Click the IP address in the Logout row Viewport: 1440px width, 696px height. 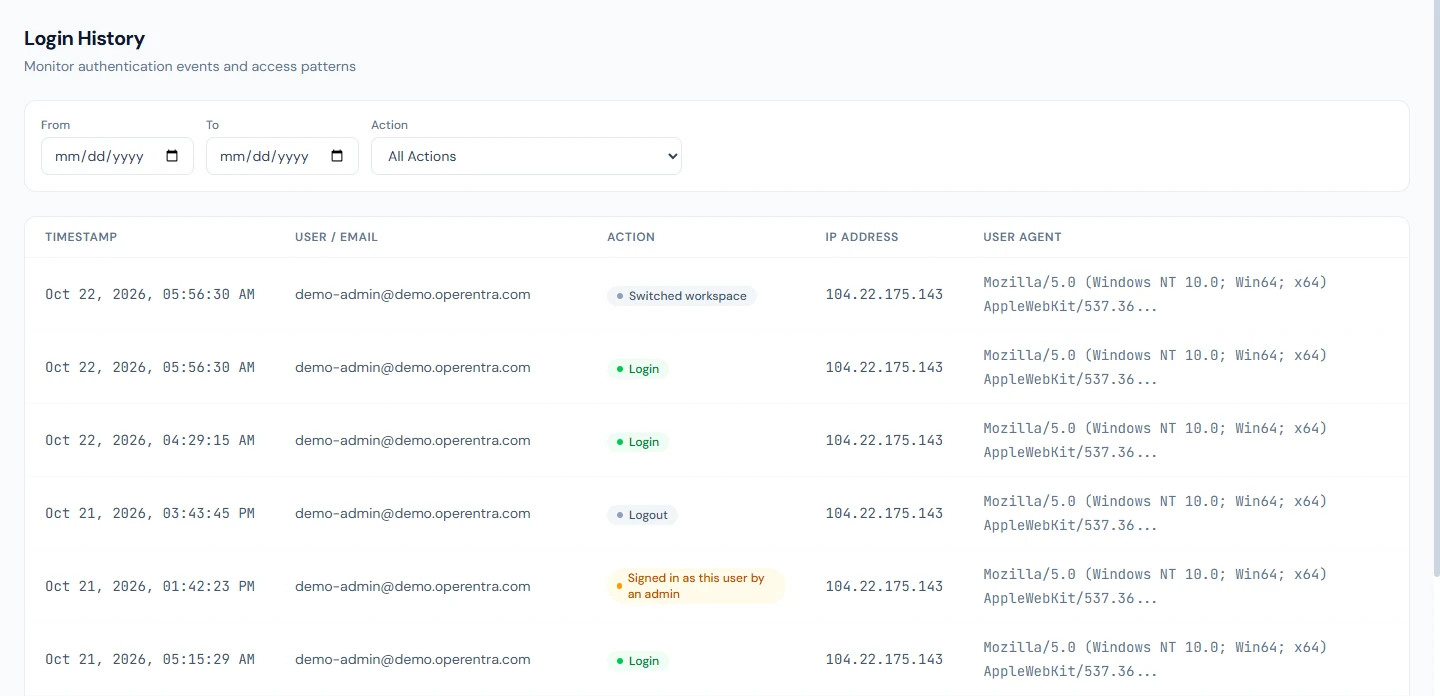884,513
